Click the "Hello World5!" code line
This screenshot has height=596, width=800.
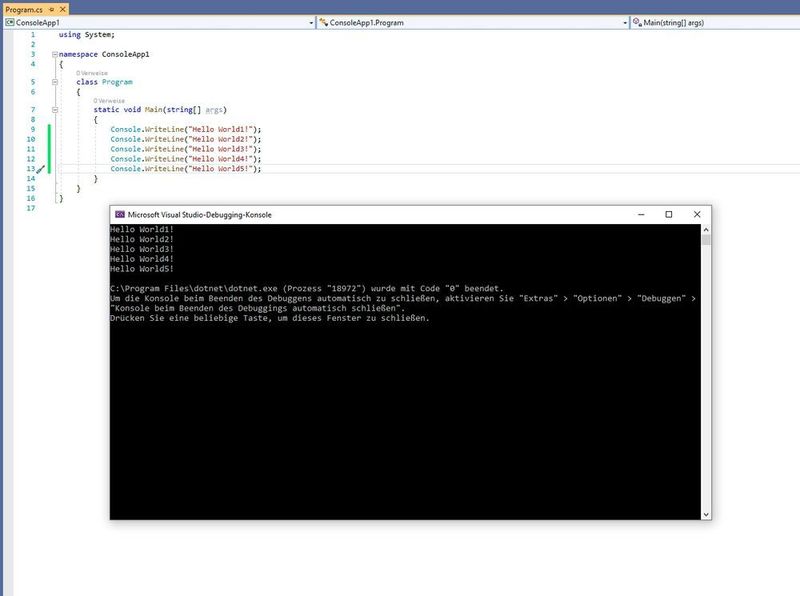tap(186, 169)
